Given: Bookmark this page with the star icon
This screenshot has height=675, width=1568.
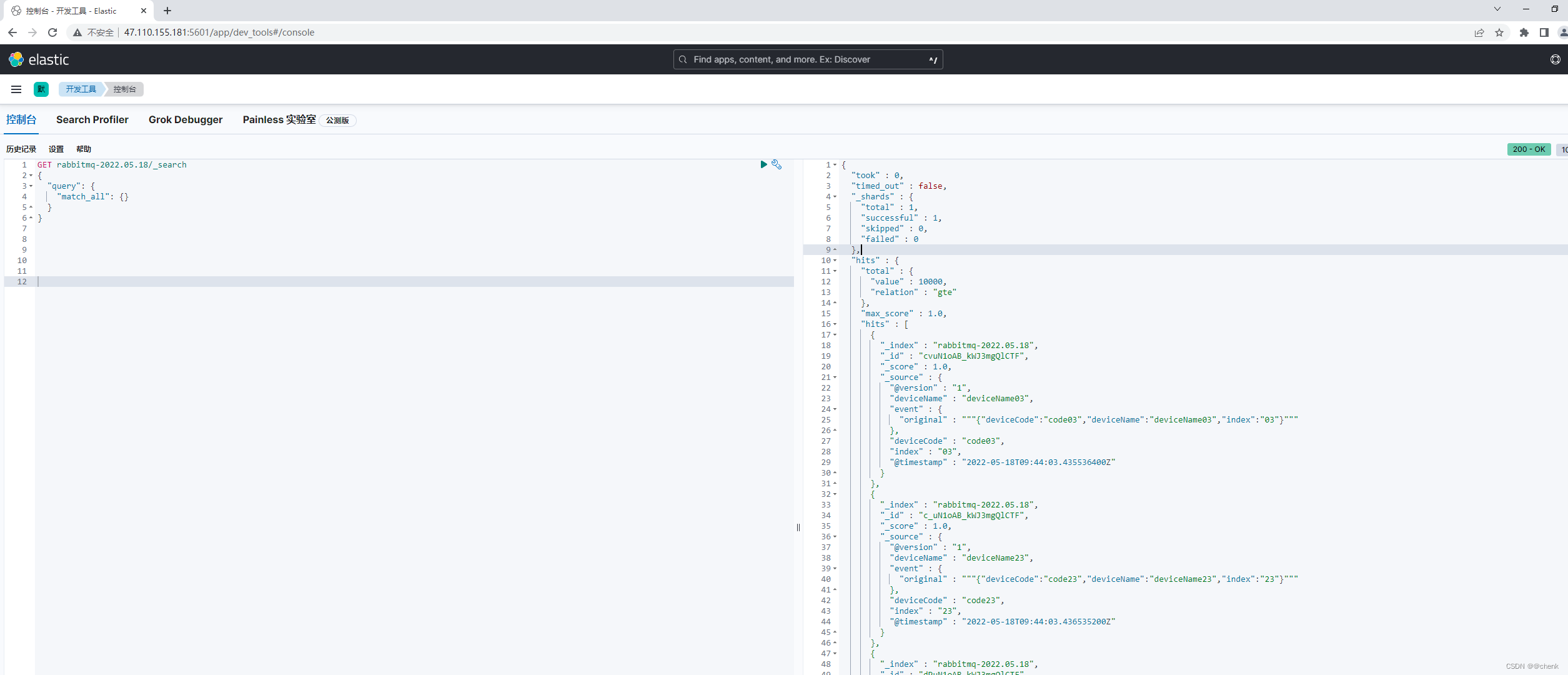Looking at the screenshot, I should tap(1499, 32).
